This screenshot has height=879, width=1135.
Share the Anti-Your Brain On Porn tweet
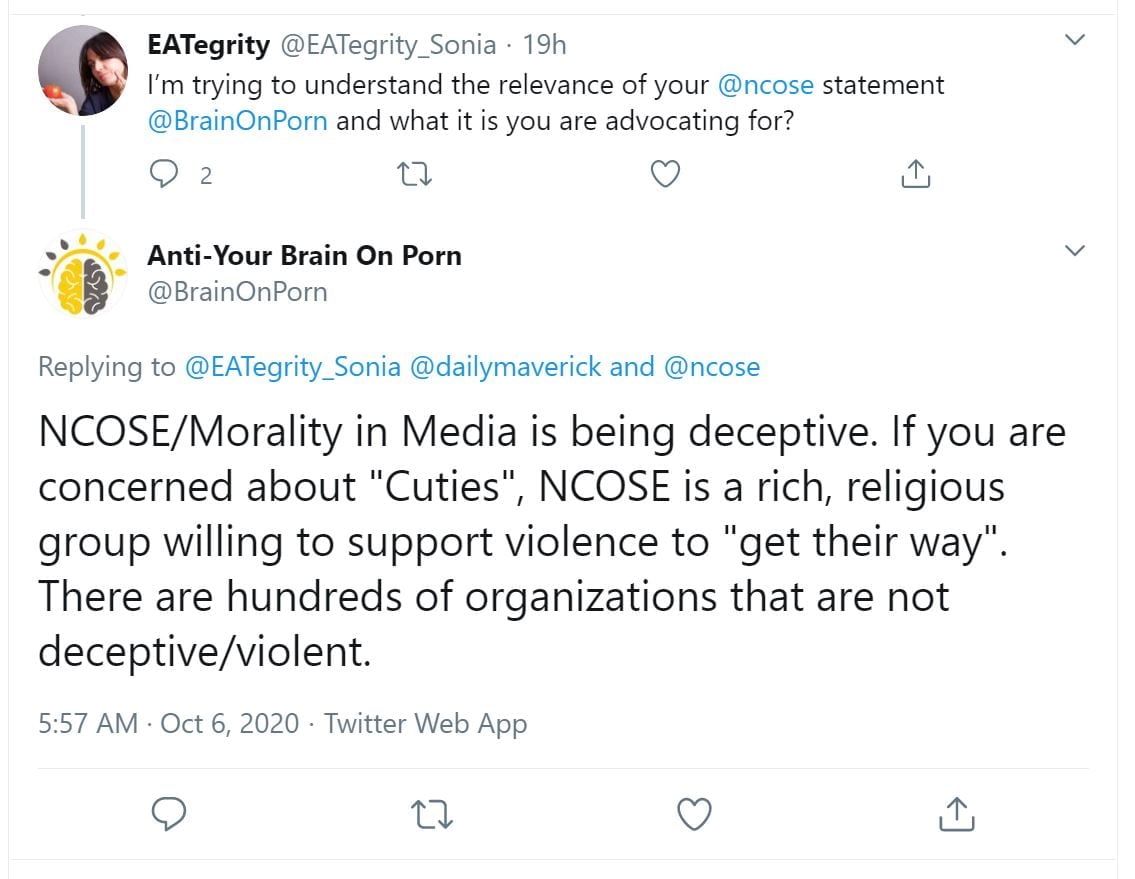coord(956,814)
